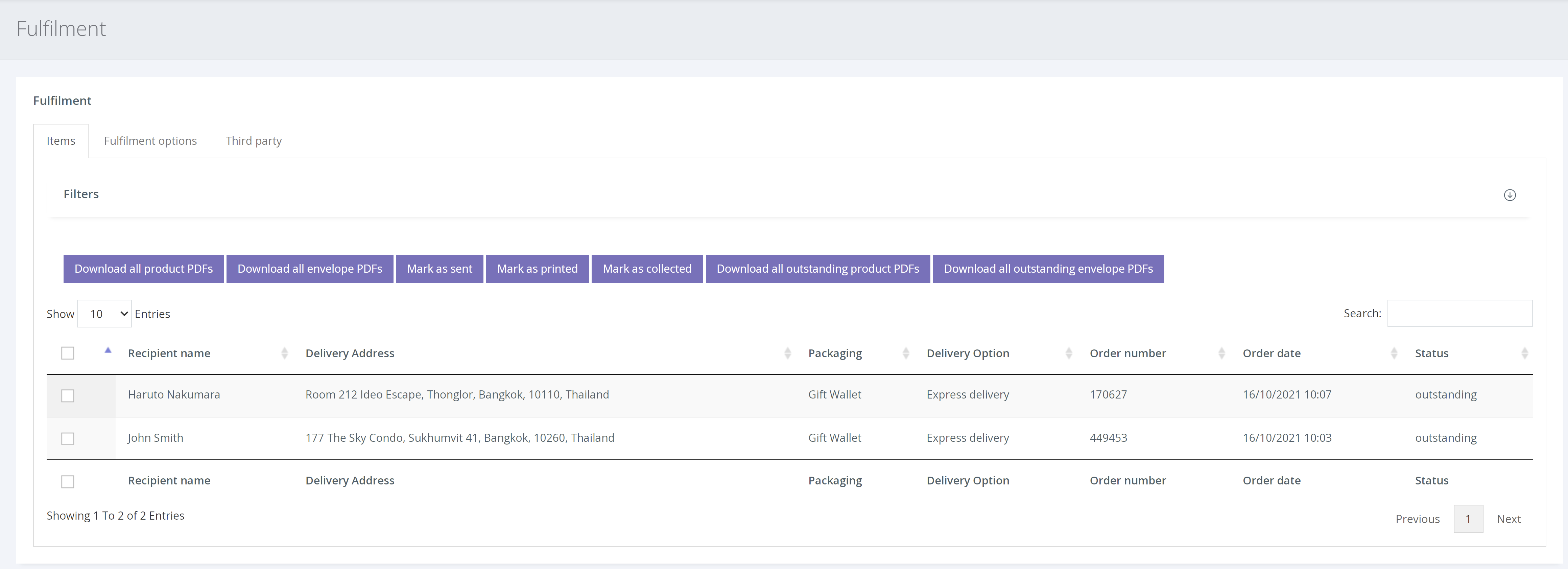
Task: Click the Packaging column header
Action: pos(835,353)
